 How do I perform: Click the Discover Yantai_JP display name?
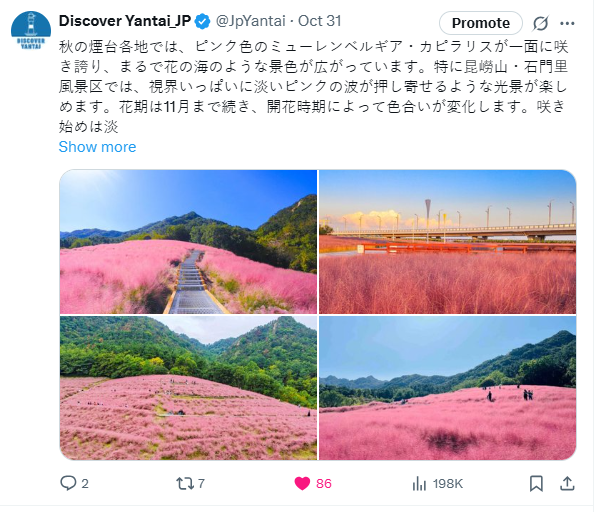[124, 21]
